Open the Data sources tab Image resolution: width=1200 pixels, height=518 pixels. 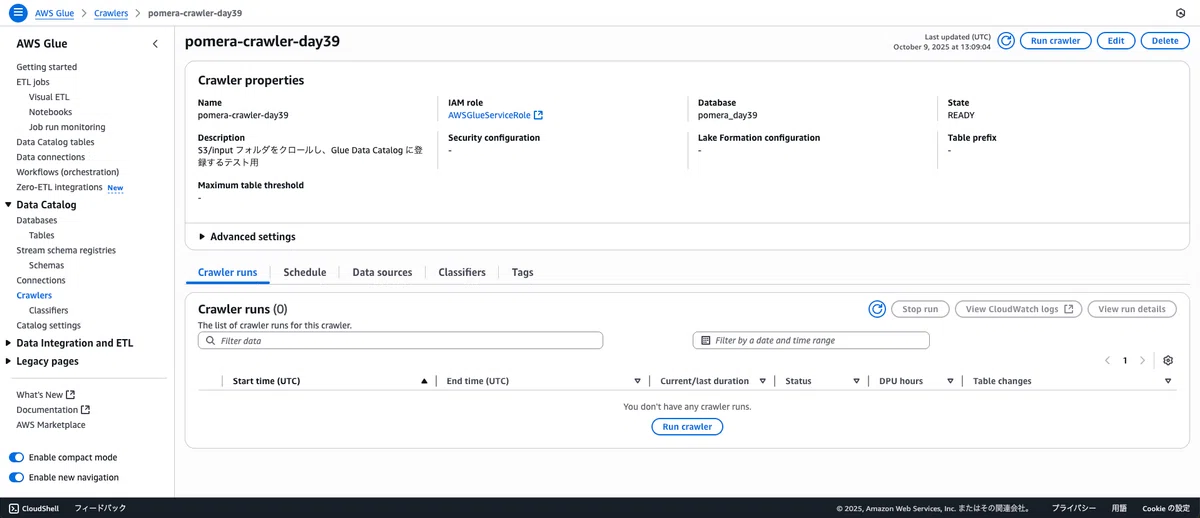pos(382,272)
